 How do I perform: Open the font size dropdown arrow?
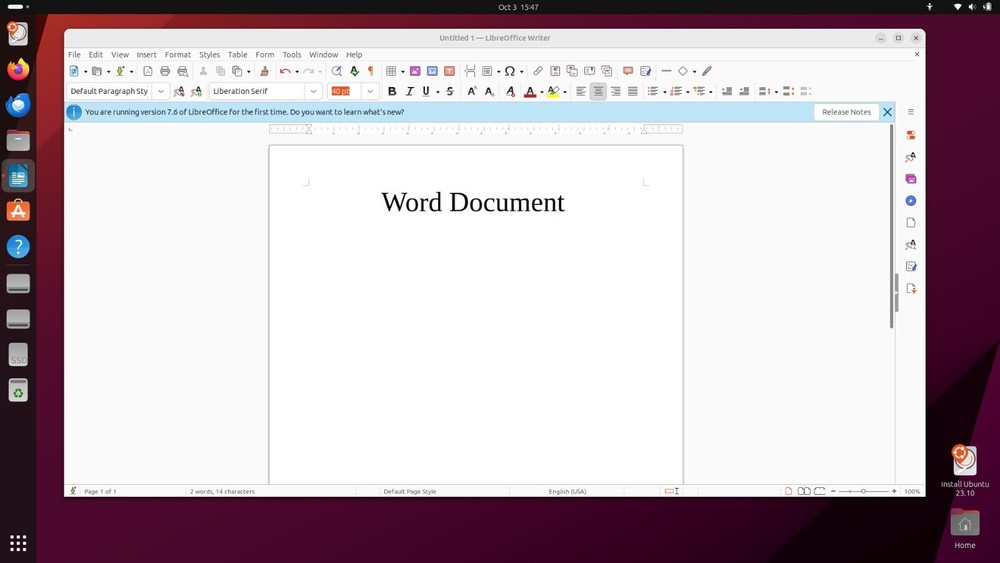pos(370,91)
